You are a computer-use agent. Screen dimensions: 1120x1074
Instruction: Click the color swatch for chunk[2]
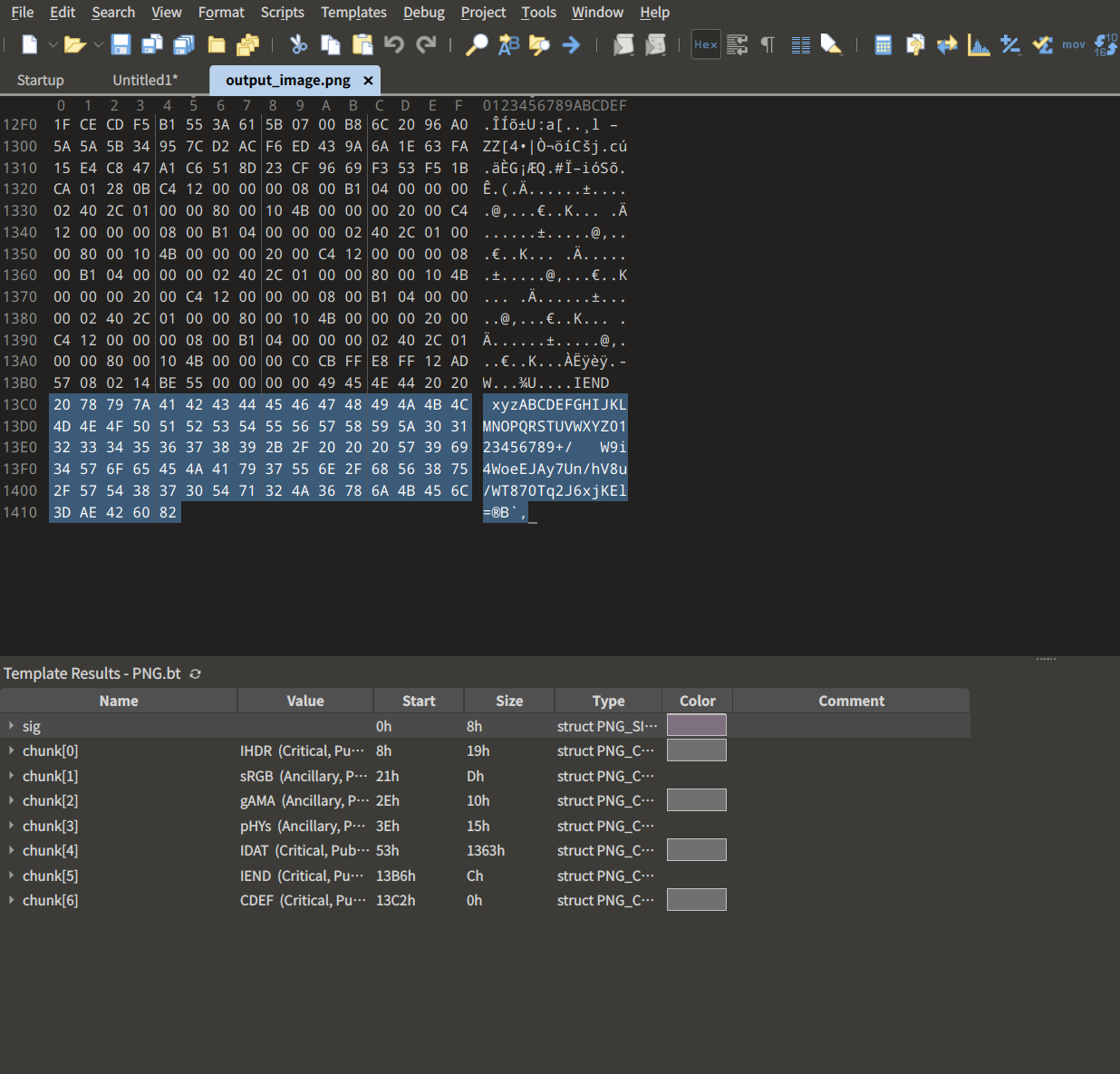[696, 800]
